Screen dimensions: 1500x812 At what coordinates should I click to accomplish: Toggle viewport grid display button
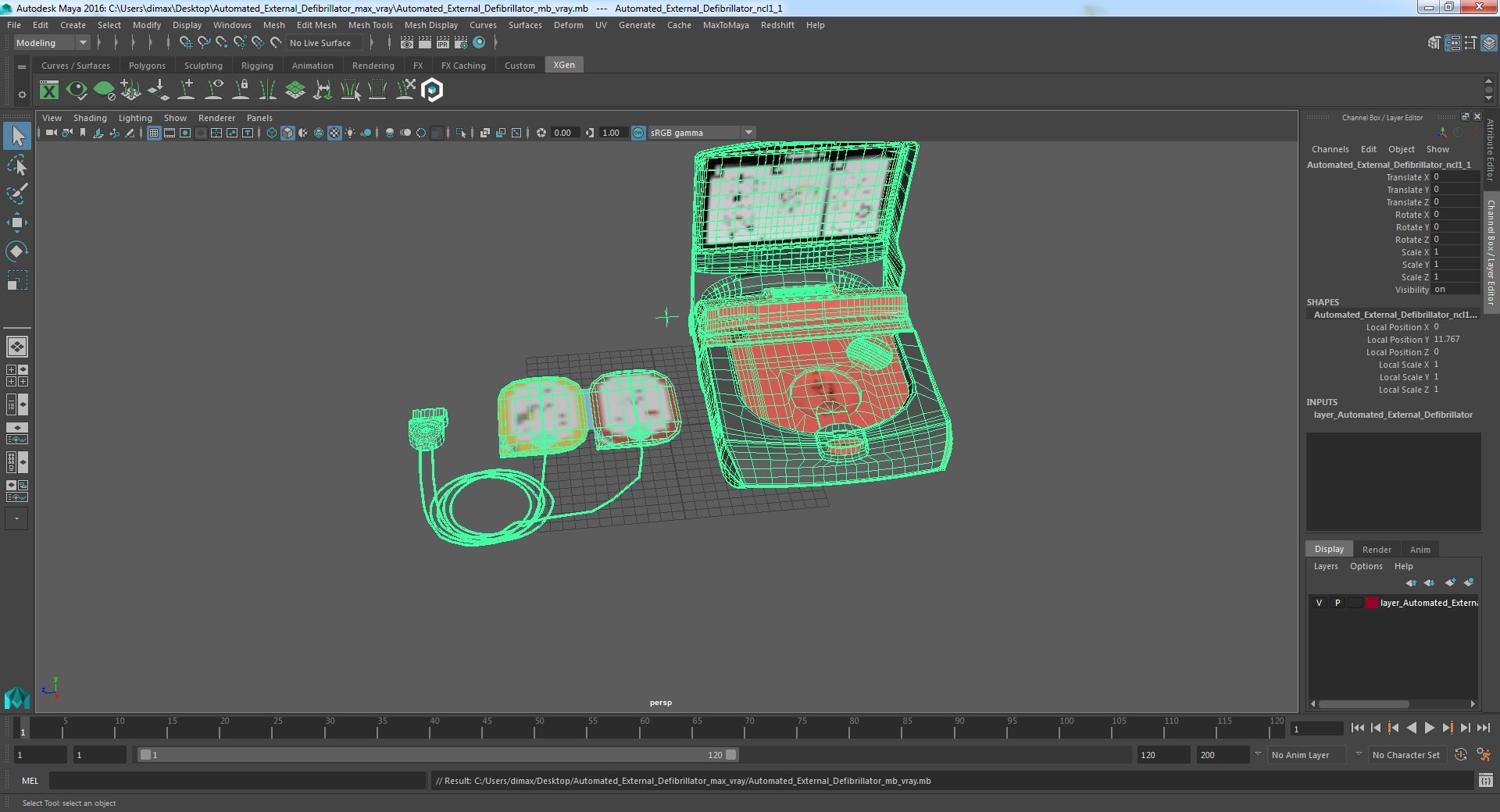pos(154,133)
